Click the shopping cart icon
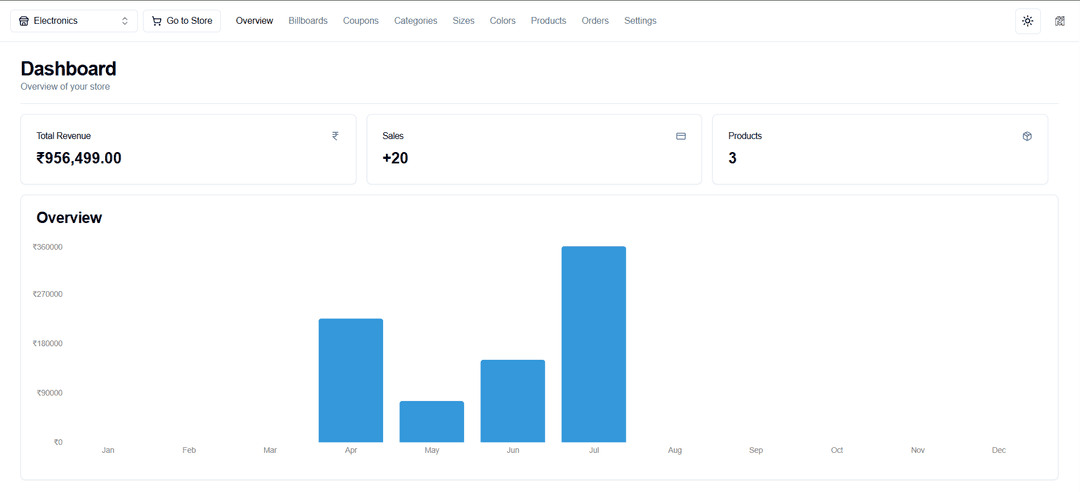 157,21
